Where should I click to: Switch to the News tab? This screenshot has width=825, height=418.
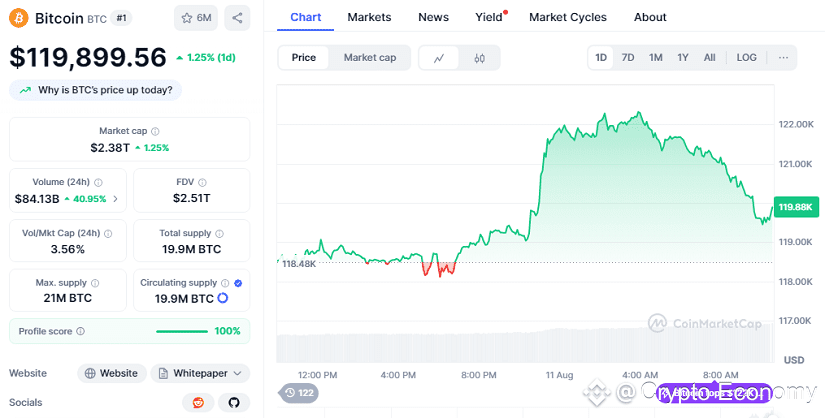[434, 17]
